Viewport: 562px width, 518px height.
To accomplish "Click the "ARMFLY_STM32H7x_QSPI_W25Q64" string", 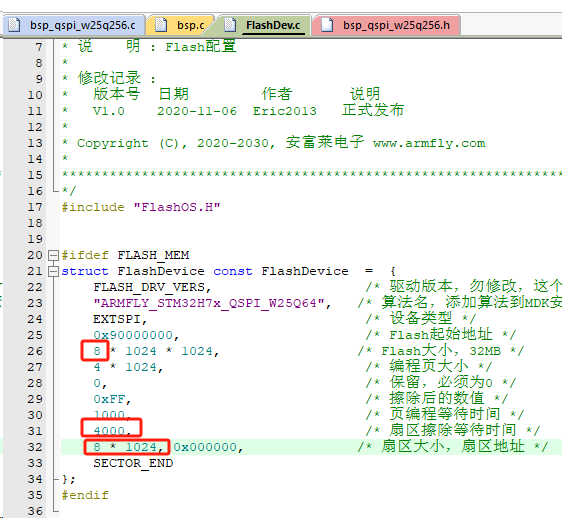I will (209, 303).
